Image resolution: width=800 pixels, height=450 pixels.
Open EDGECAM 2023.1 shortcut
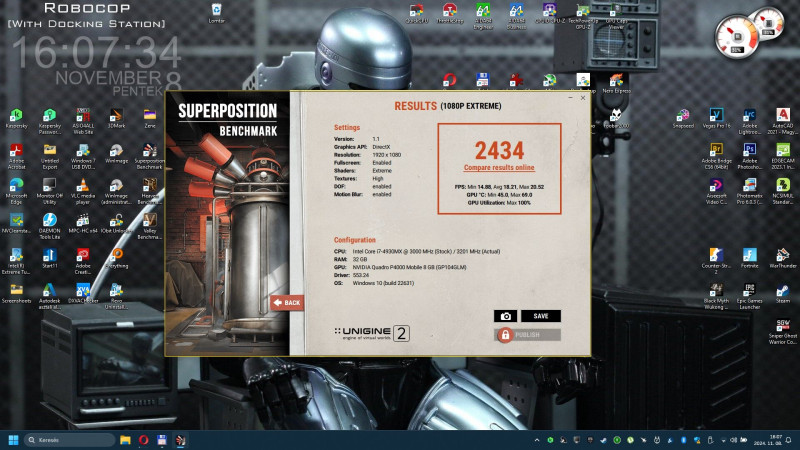click(783, 156)
